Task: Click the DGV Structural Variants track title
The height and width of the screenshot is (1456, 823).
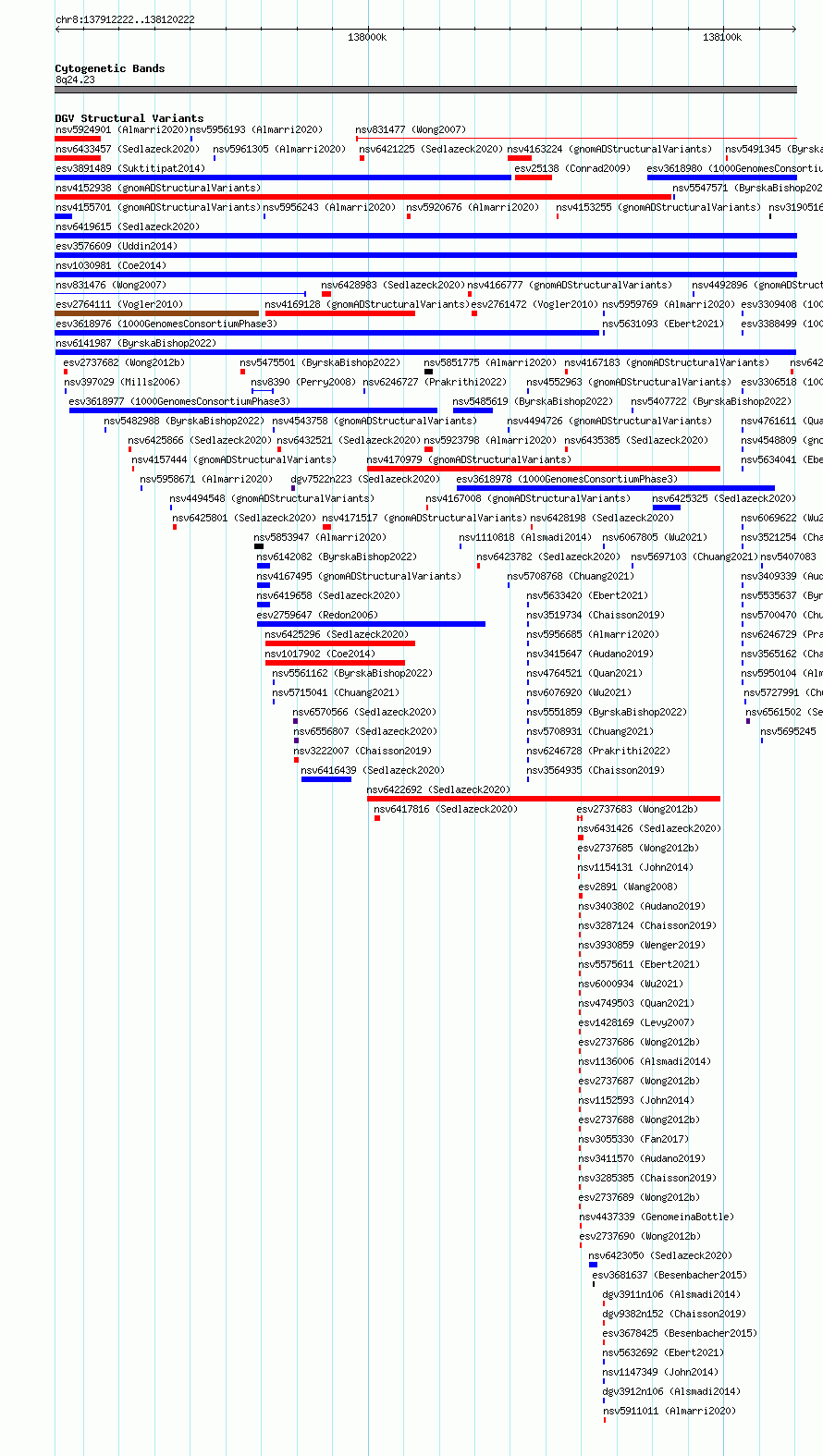Action: 129,118
